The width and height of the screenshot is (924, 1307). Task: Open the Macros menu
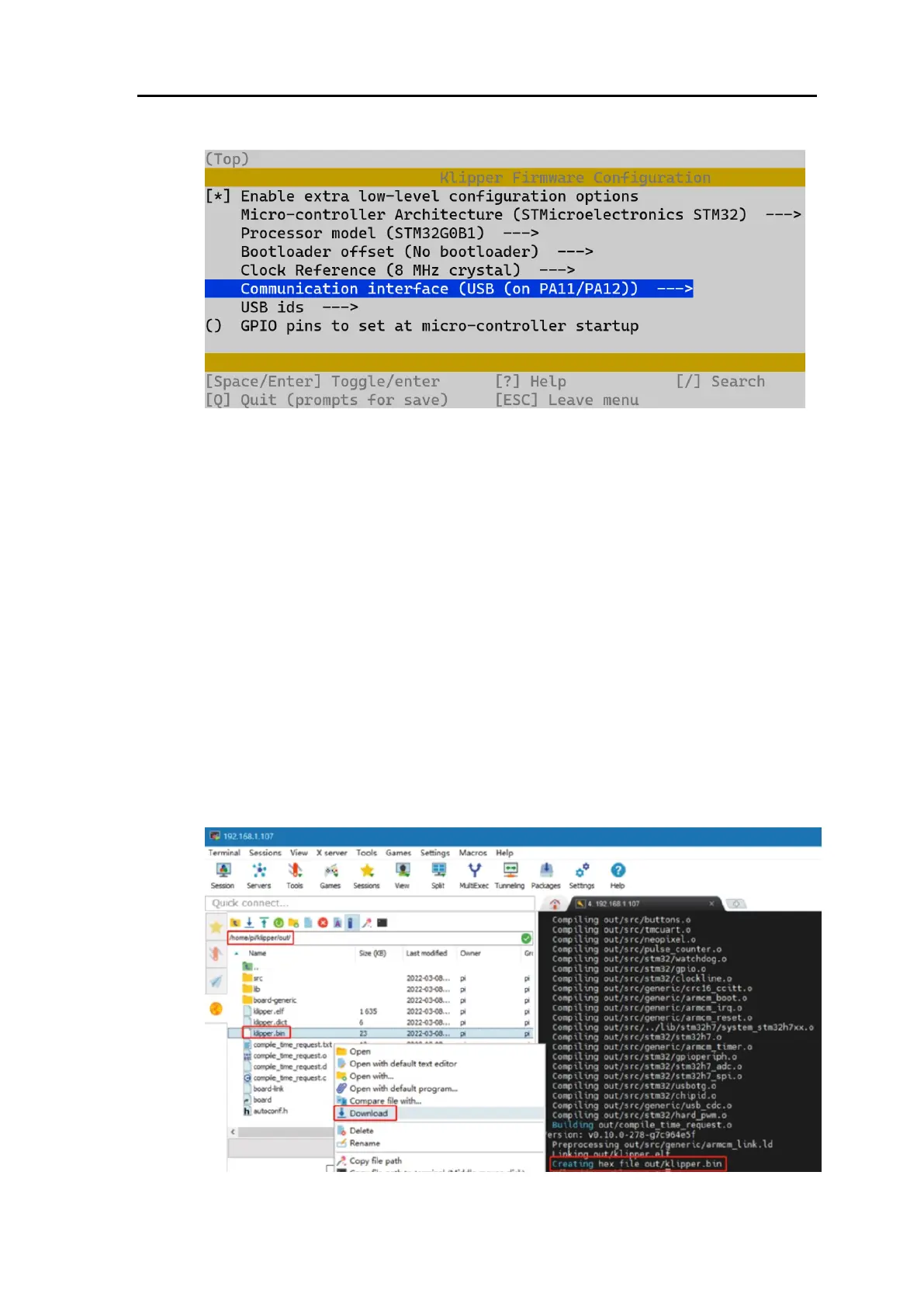click(472, 852)
